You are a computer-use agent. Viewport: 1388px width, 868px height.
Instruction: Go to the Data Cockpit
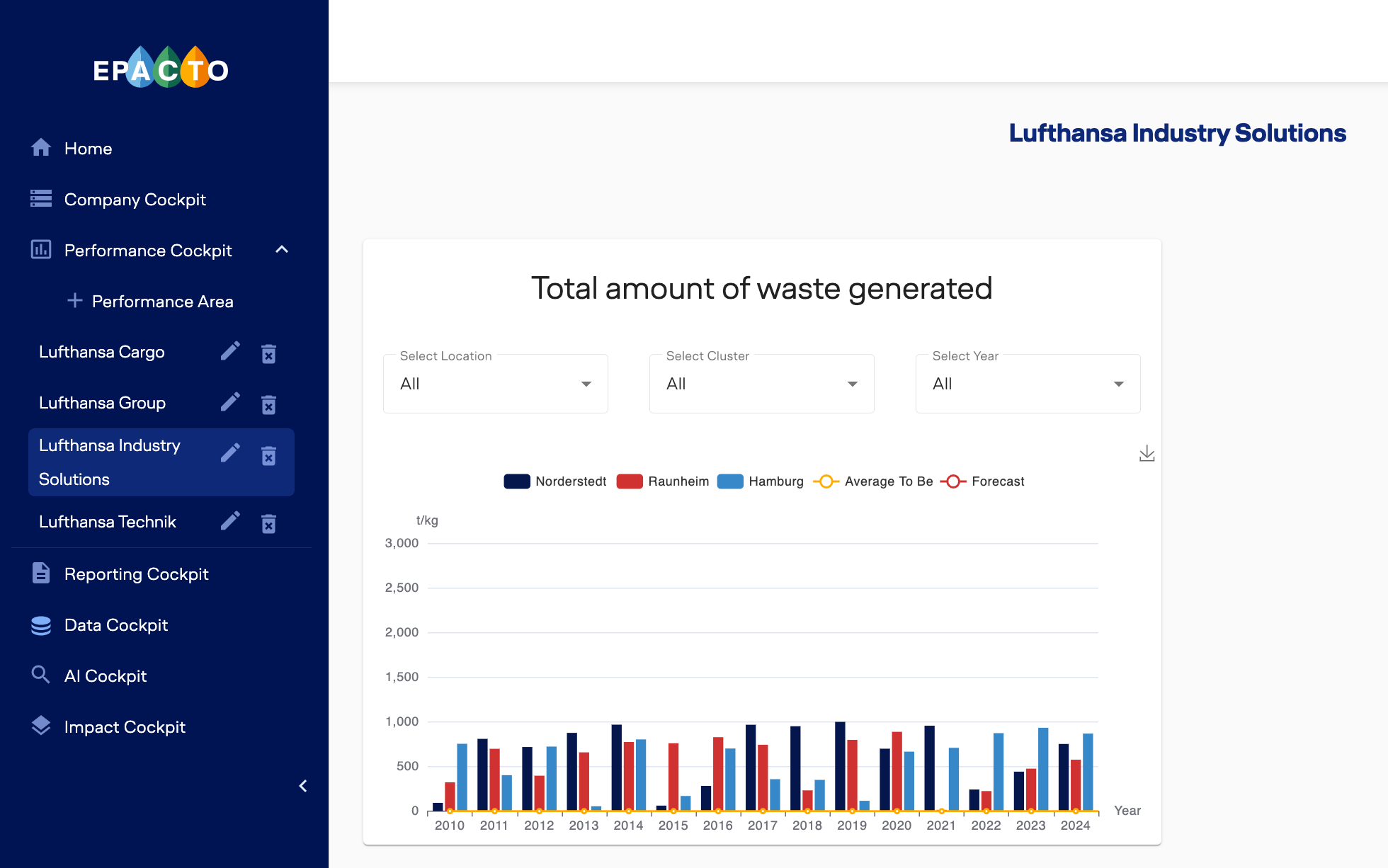[116, 625]
